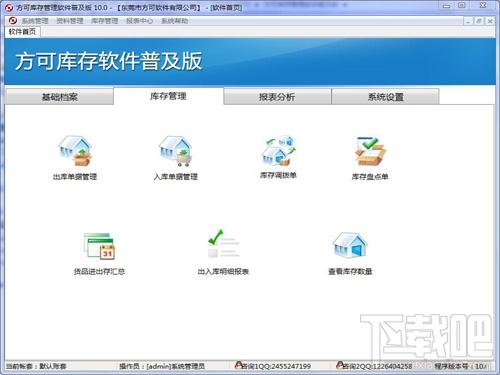
Task: Click 程序版本号 status entry
Action: click(461, 366)
